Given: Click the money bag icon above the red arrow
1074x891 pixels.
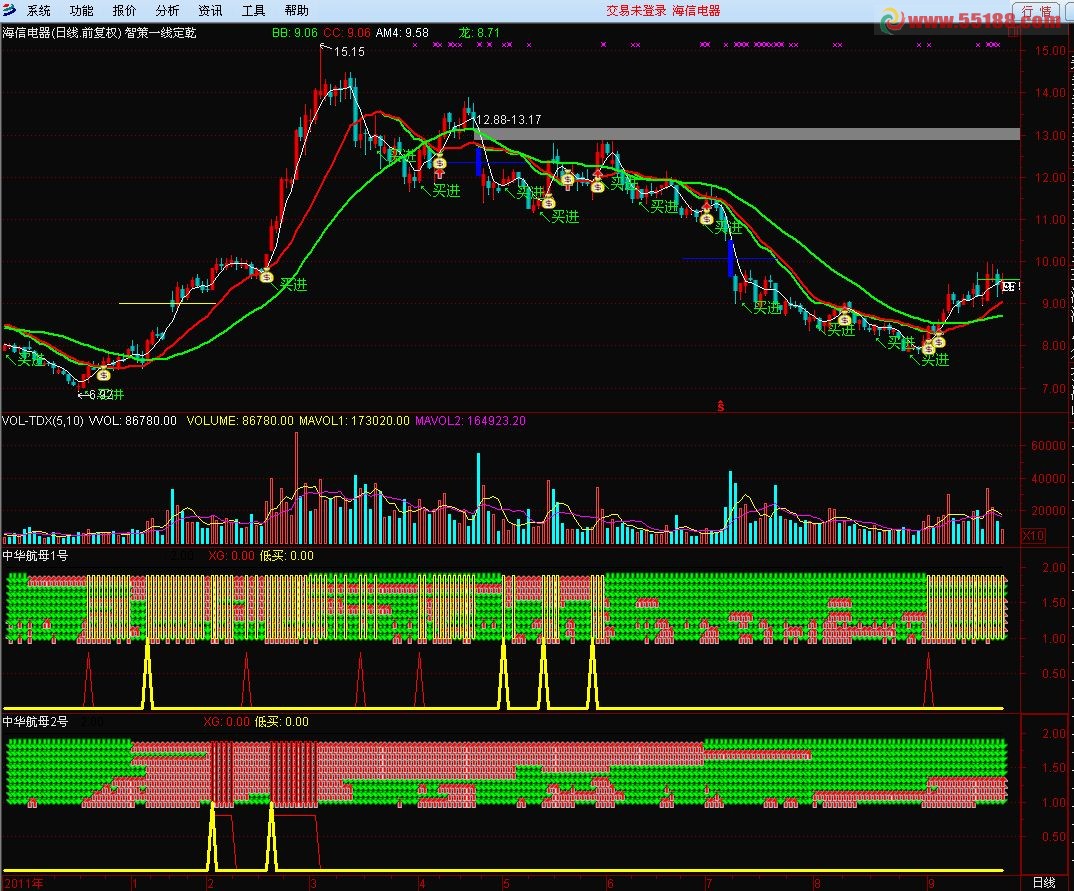Looking at the screenshot, I should [x=440, y=162].
